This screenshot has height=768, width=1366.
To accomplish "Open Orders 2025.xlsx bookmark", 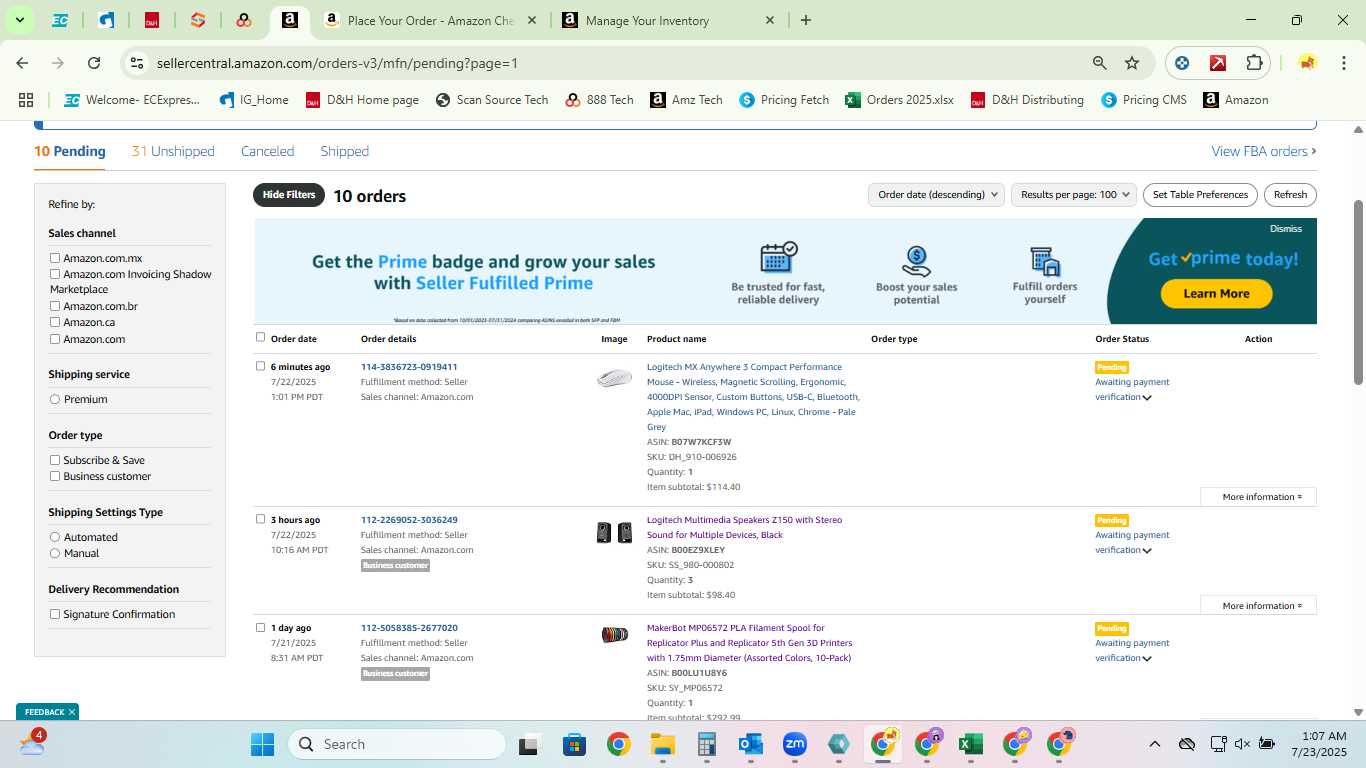I will pyautogui.click(x=899, y=100).
